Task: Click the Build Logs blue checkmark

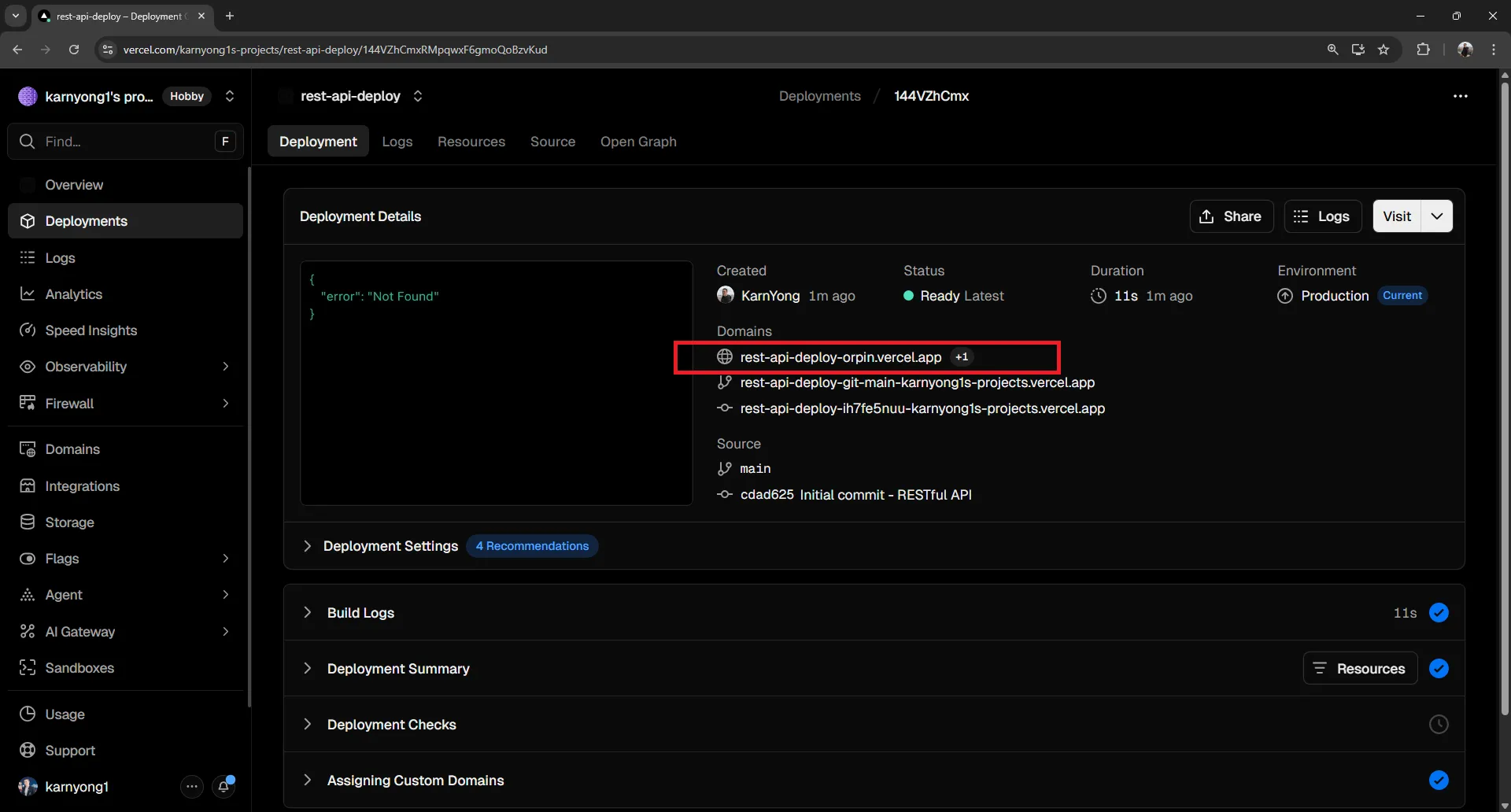Action: coord(1439,613)
